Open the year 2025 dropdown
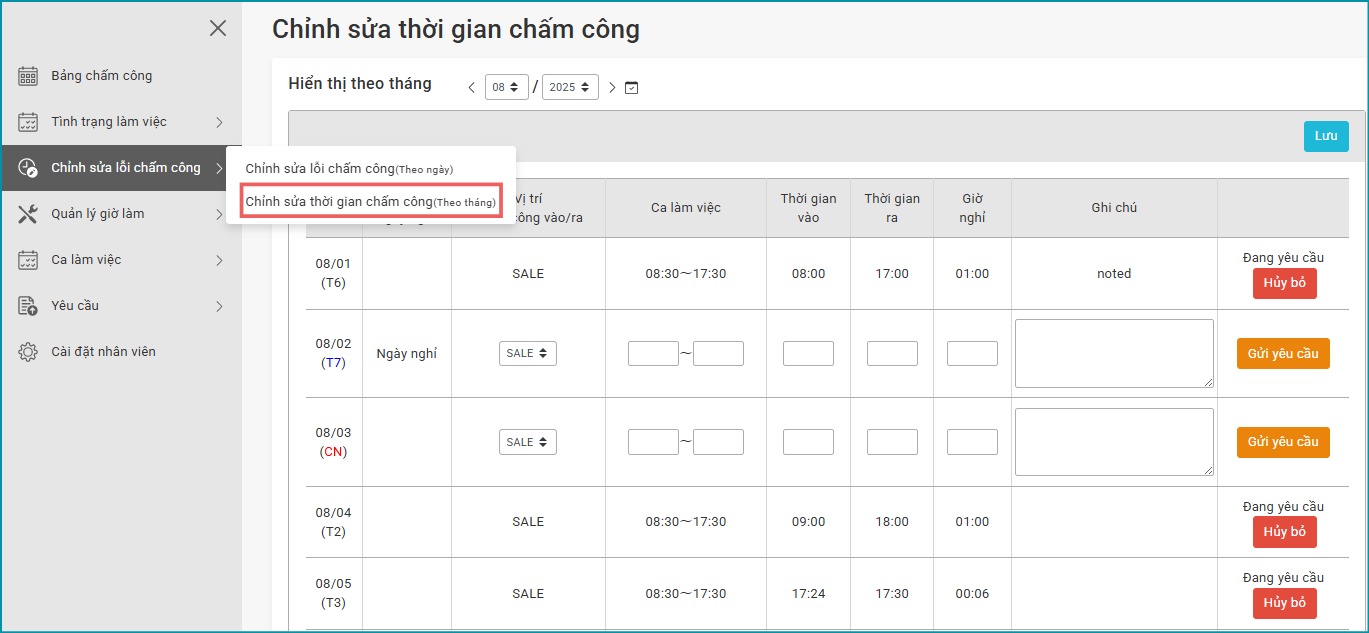1369x633 pixels. [x=569, y=87]
